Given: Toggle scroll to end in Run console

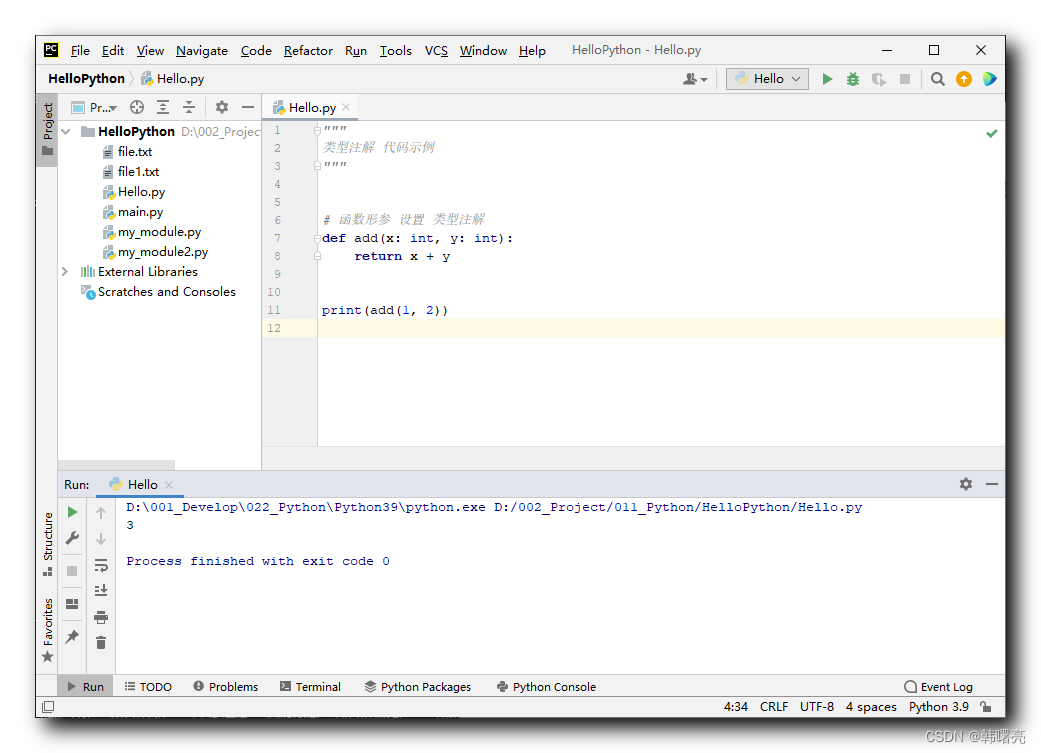Looking at the screenshot, I should click(101, 590).
